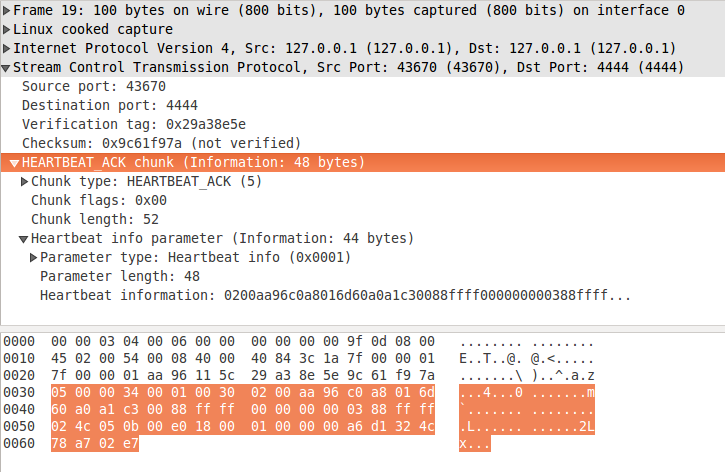Collapse the HEARTBEAT_ACK chunk section
This screenshot has width=725, height=472.
(15, 162)
